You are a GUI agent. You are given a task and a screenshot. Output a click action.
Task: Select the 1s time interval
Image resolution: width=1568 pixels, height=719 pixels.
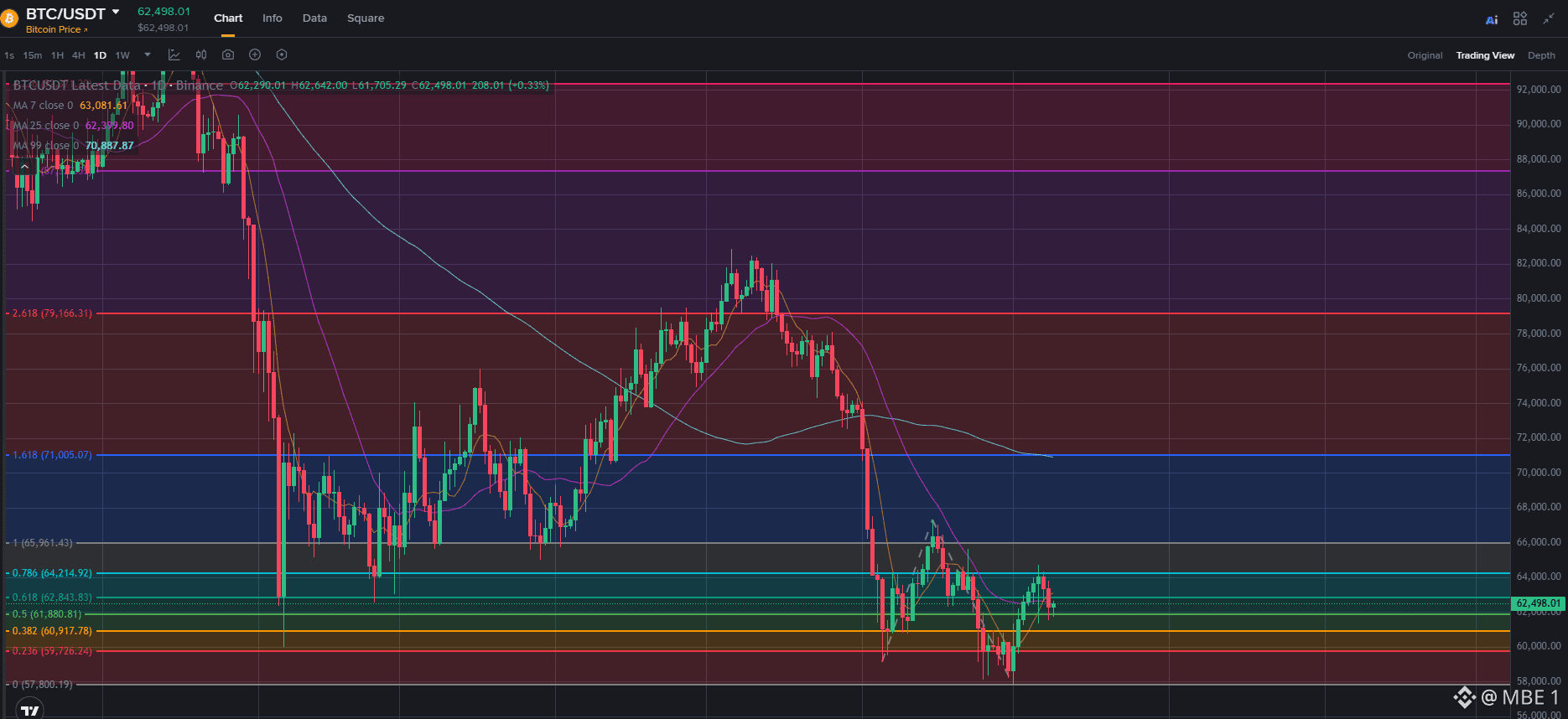pyautogui.click(x=9, y=55)
